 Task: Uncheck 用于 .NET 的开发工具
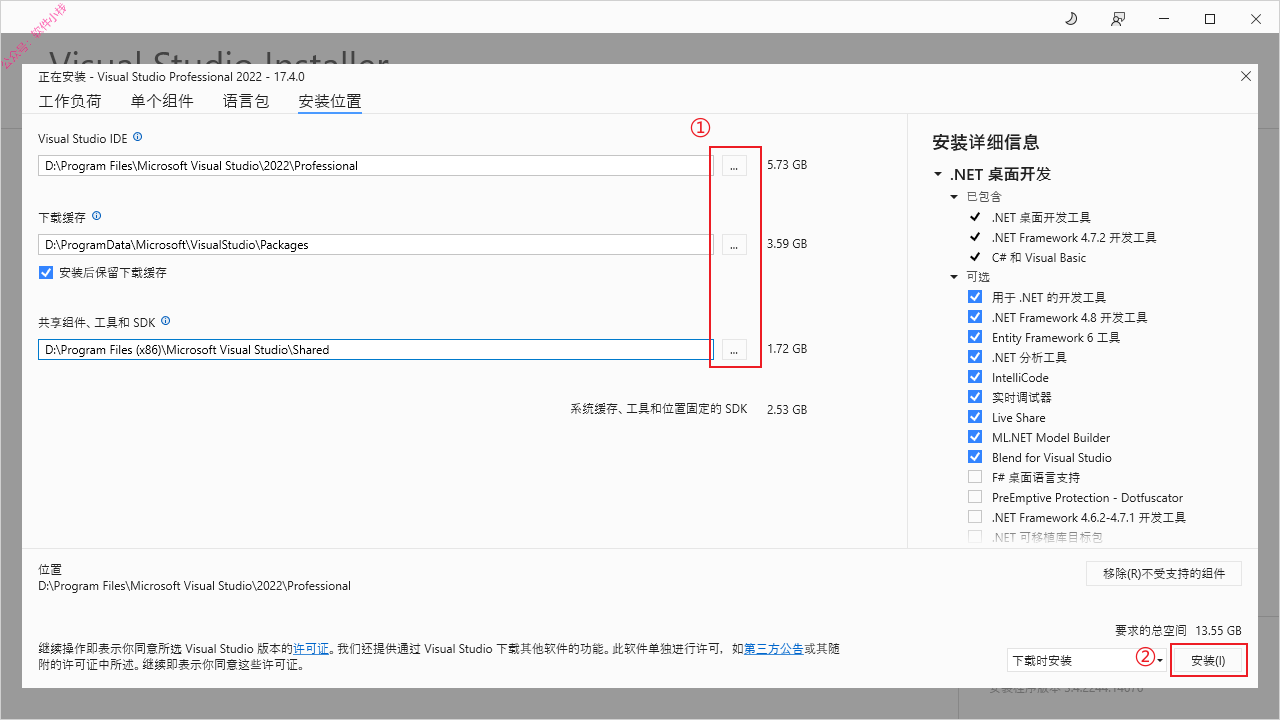click(x=975, y=297)
